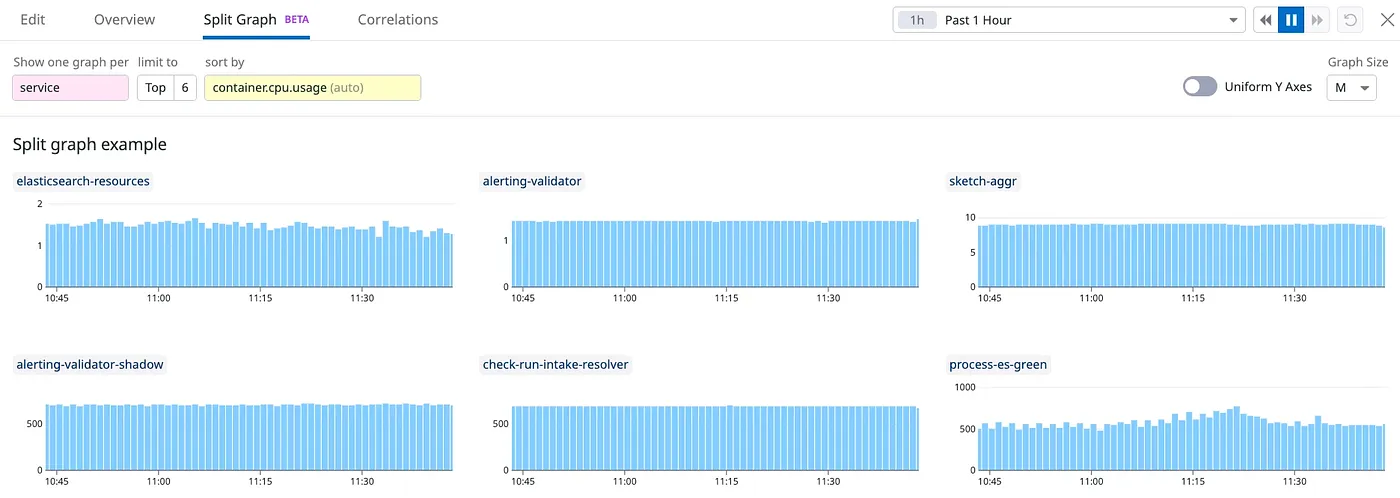Click the limit count value 6
The image size is (1400, 498).
tap(184, 88)
